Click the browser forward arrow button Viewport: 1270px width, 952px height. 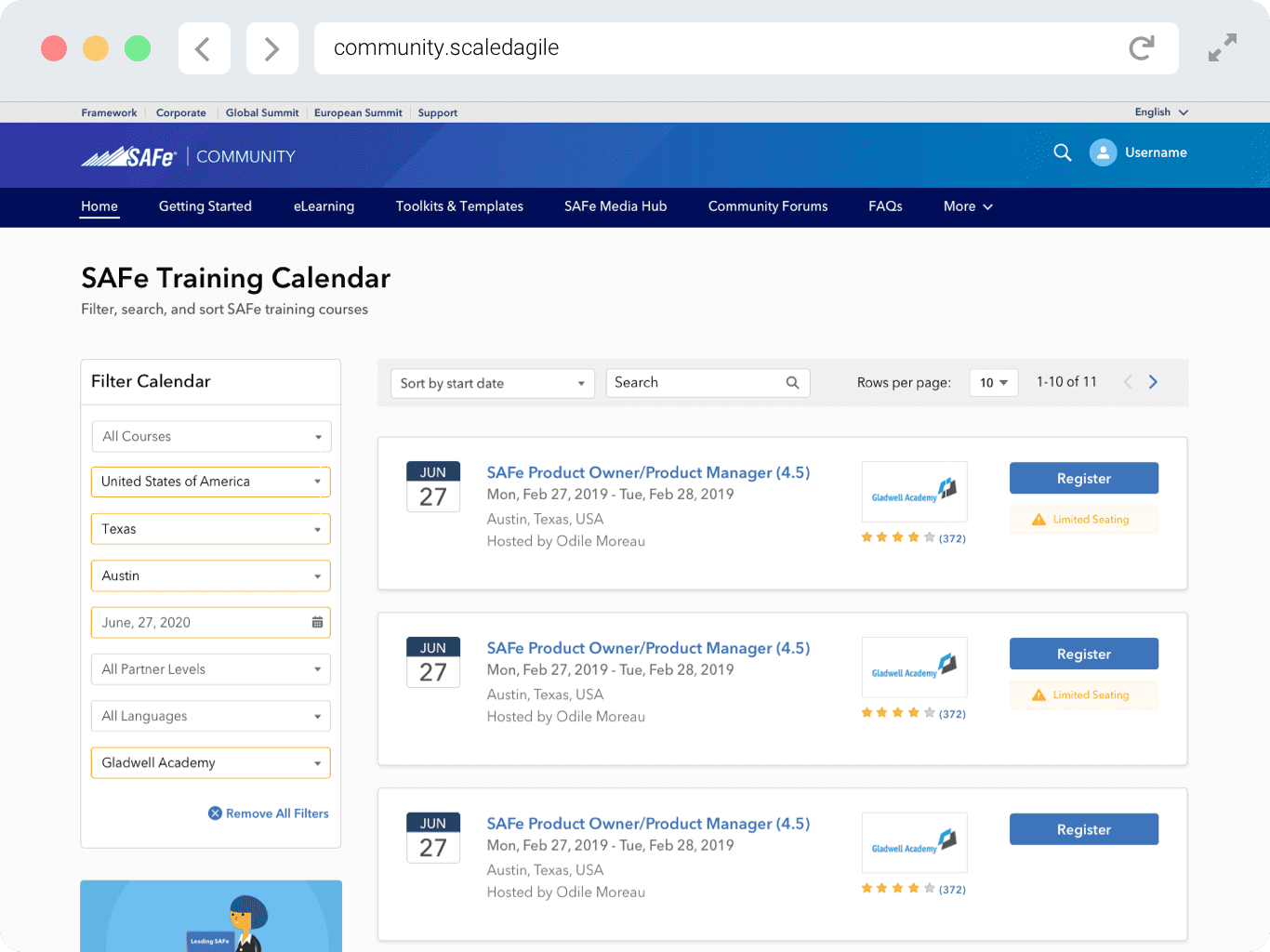[271, 48]
